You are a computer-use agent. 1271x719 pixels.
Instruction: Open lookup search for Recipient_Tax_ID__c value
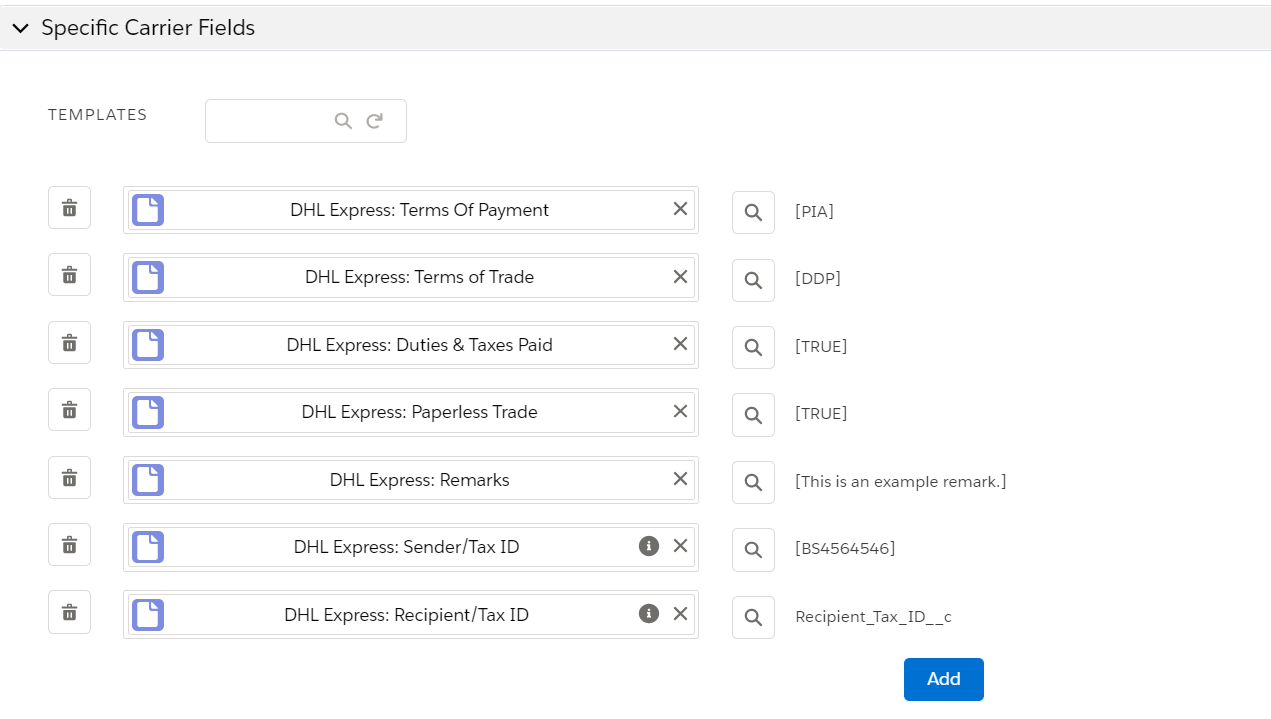tap(753, 617)
